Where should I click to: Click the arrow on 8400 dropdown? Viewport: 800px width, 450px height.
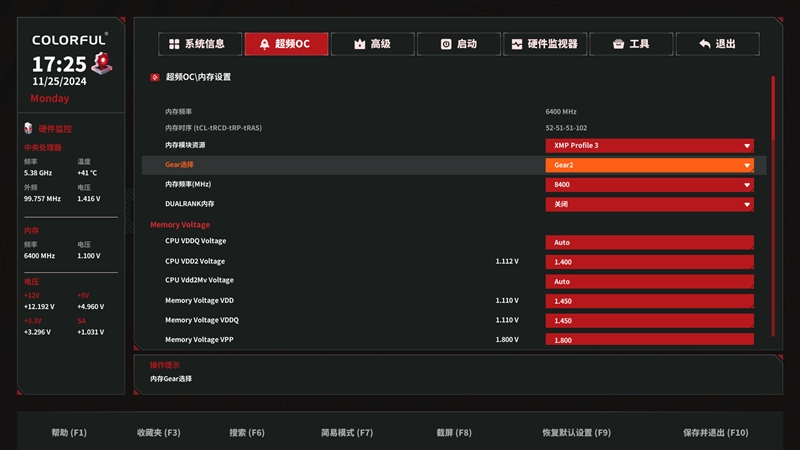point(746,185)
